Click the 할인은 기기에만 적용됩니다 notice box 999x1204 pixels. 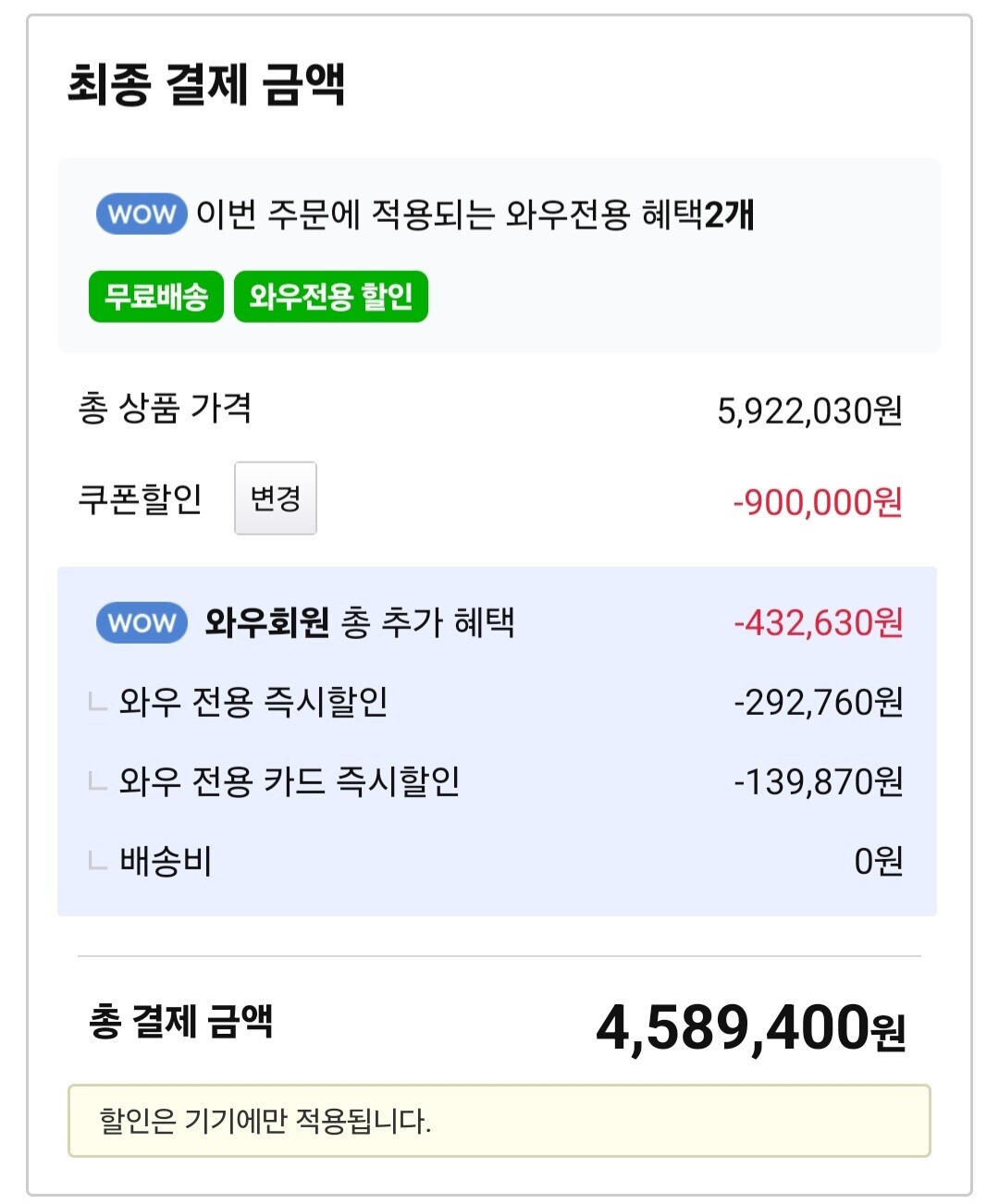pyautogui.click(x=499, y=1121)
